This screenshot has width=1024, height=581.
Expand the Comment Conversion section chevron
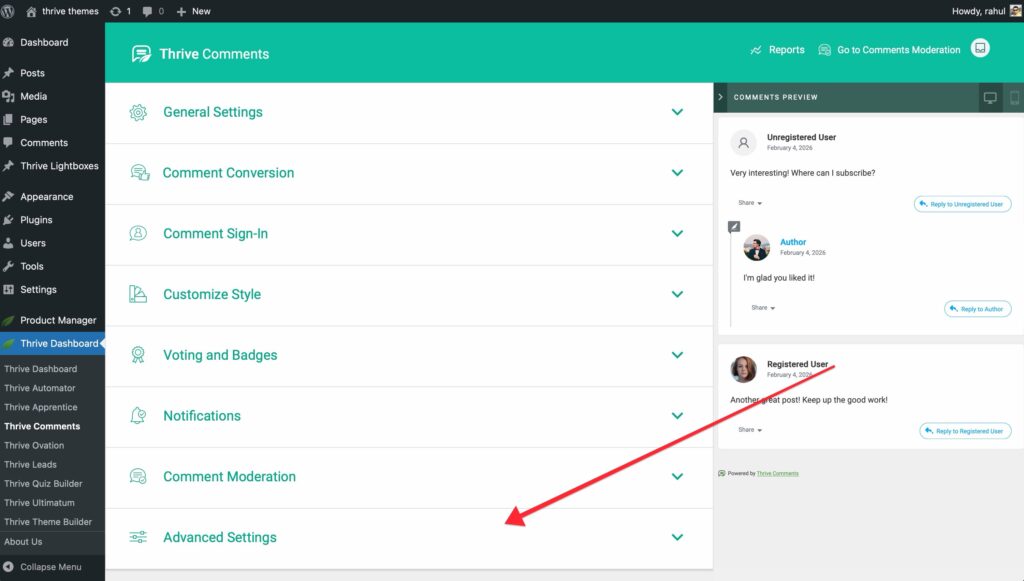(677, 173)
